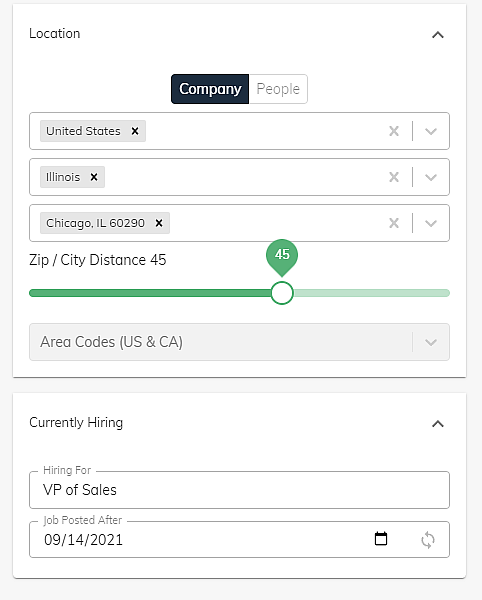The width and height of the screenshot is (482, 600).
Task: Click the Zip / City Distance slider handle
Action: click(x=282, y=293)
